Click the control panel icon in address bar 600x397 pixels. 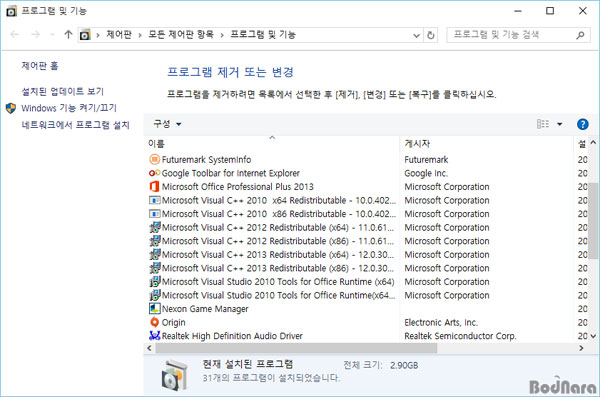tap(85, 35)
